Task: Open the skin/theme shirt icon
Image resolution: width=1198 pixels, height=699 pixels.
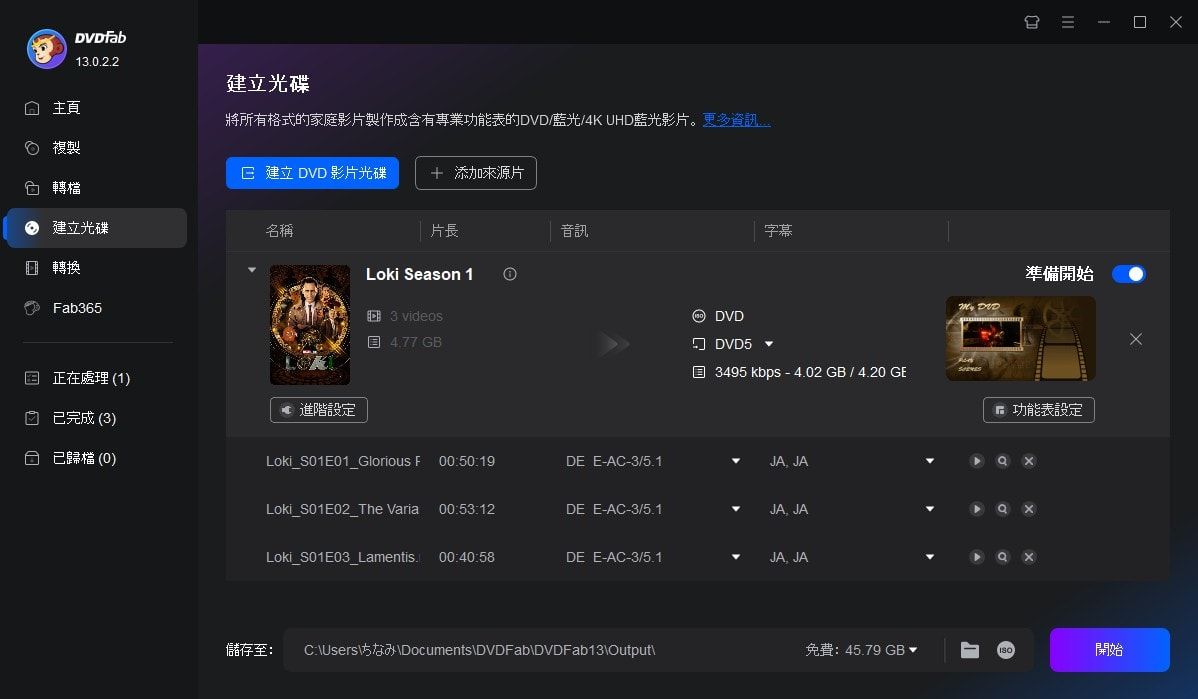Action: coord(1031,22)
